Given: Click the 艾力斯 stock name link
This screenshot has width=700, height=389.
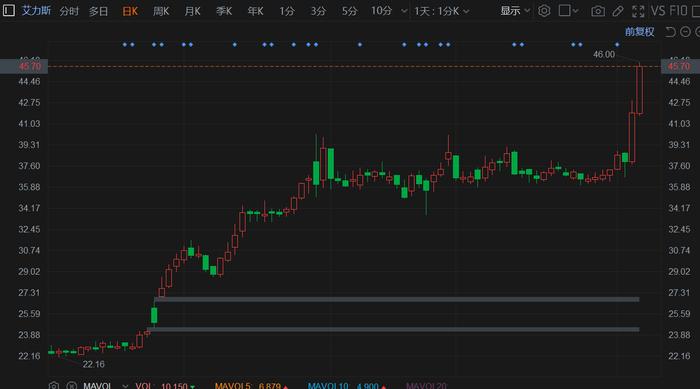Looking at the screenshot, I should (36, 10).
